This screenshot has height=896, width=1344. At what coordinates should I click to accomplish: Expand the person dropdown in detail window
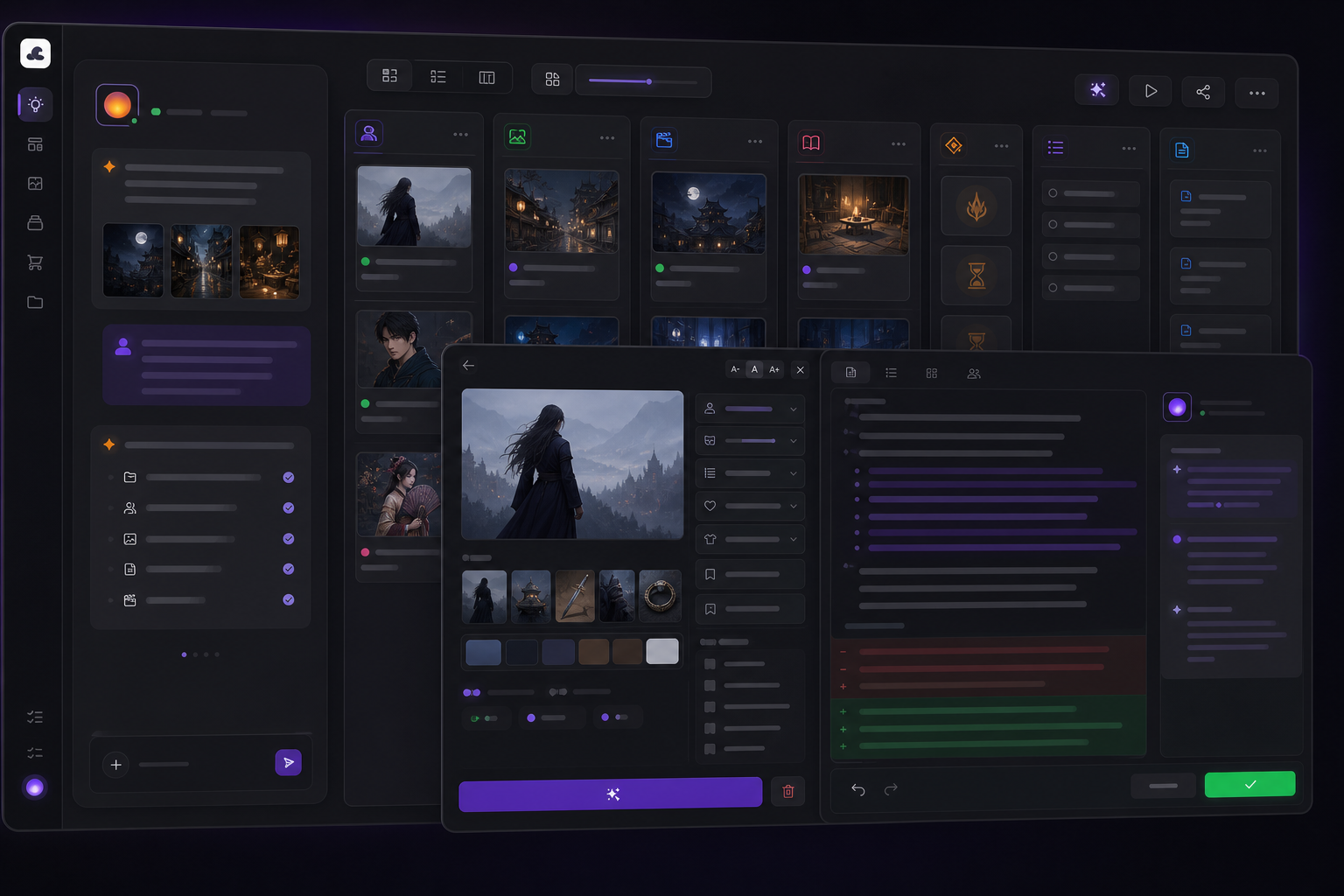tap(750, 409)
